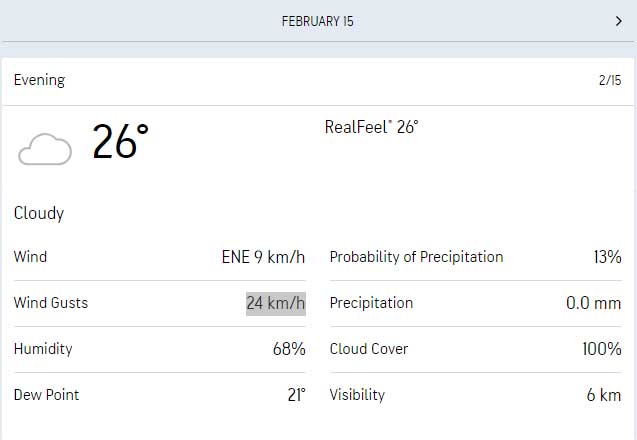Click the Dew Point label

[47, 395]
